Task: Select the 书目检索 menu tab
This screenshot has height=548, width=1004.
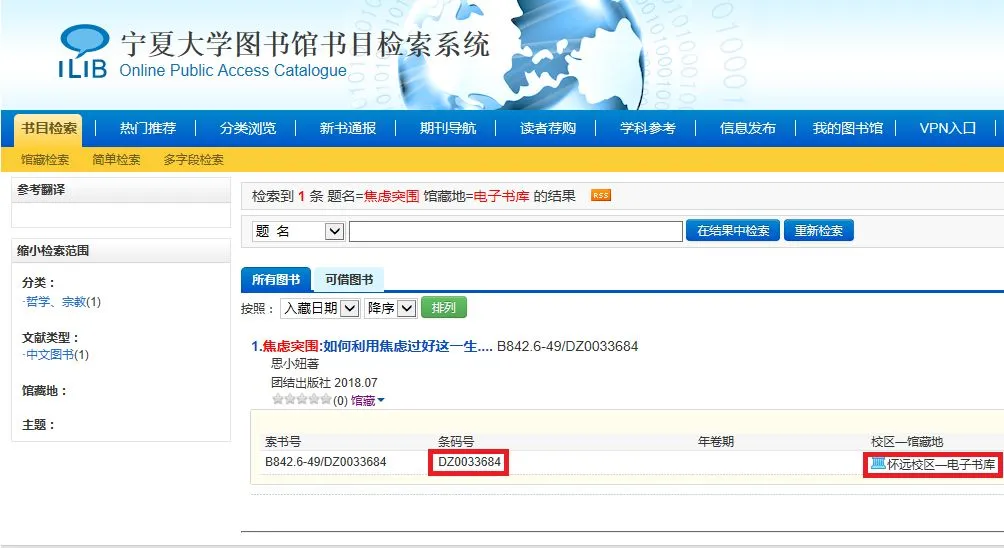Action: point(49,128)
